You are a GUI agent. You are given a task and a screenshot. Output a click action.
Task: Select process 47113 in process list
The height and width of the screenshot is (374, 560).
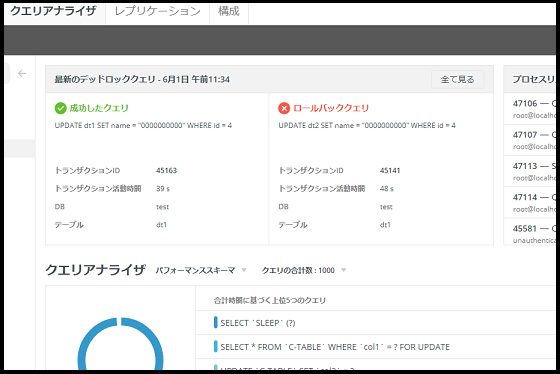coord(530,171)
